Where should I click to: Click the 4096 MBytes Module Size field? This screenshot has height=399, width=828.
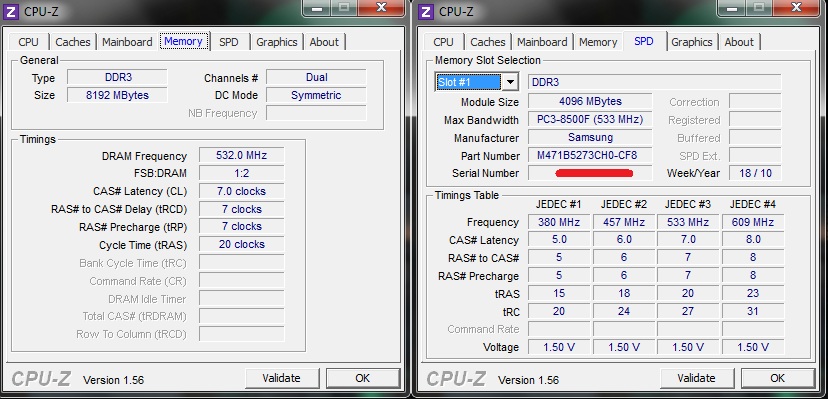coord(590,101)
